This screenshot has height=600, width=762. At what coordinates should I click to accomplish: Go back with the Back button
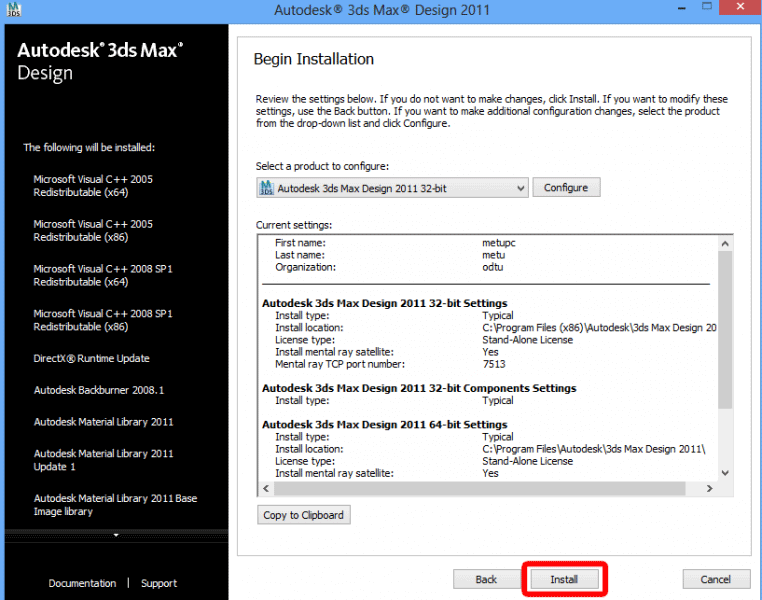(486, 579)
